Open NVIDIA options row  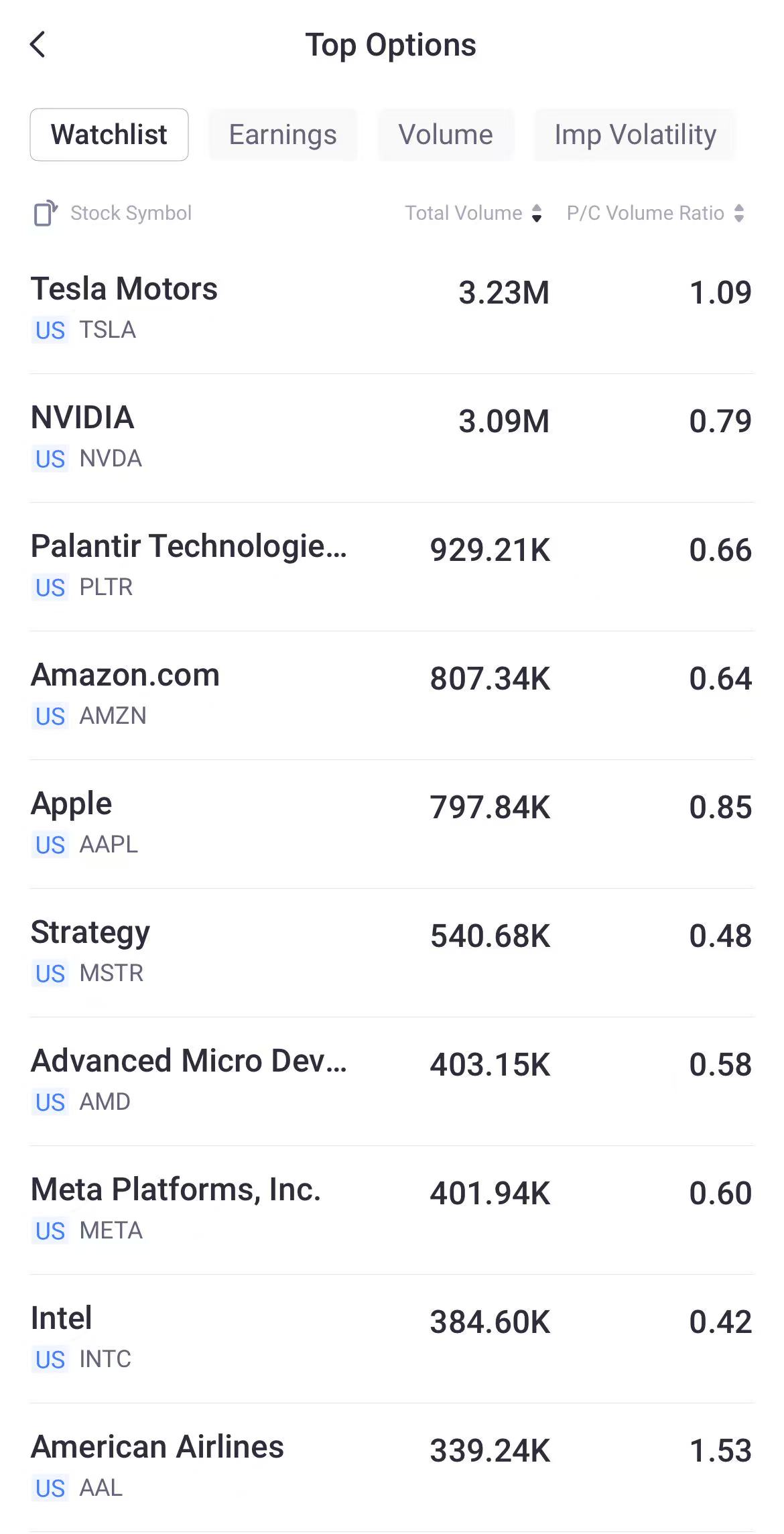391,437
